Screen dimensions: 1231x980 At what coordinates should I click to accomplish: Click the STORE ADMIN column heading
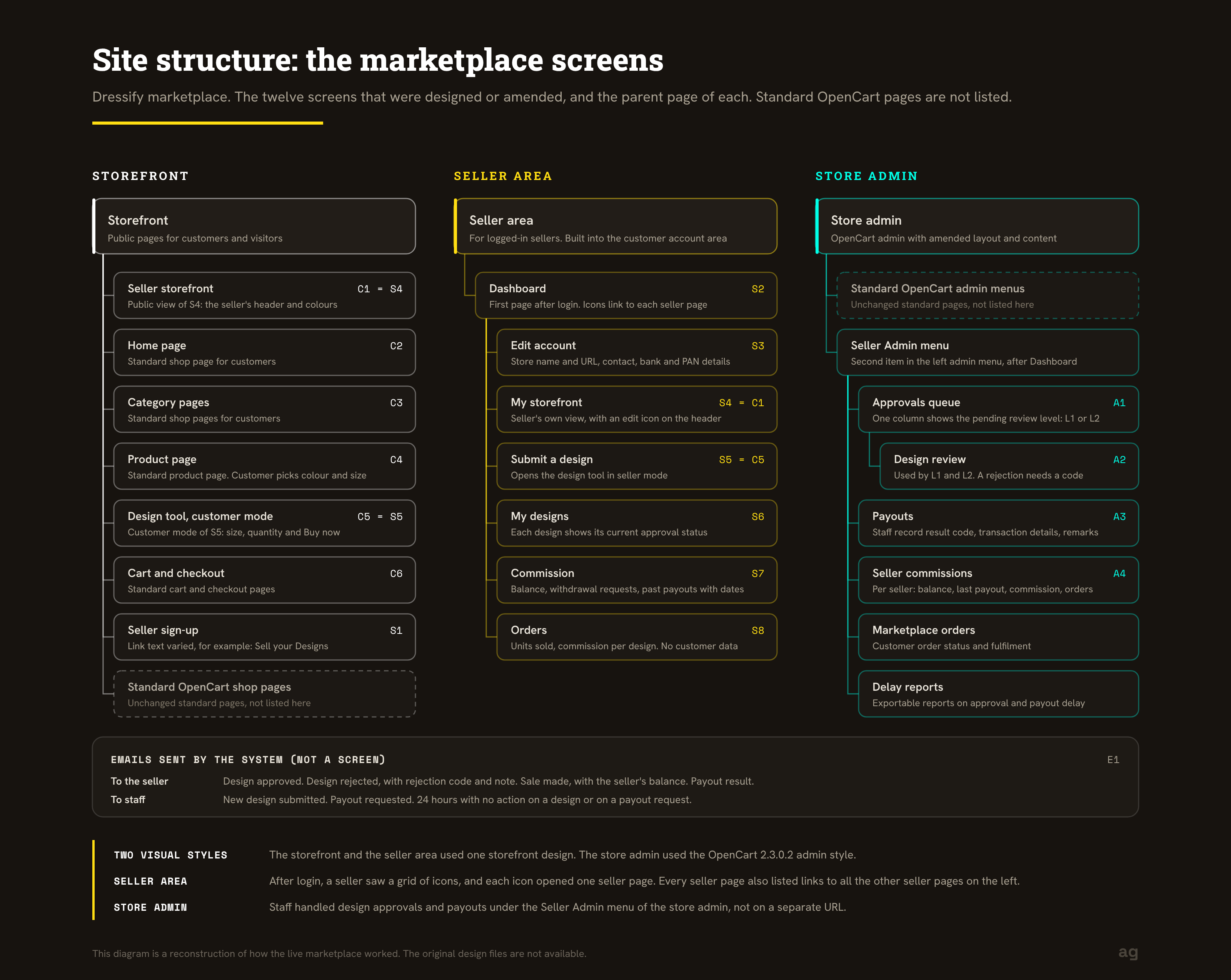pos(866,176)
